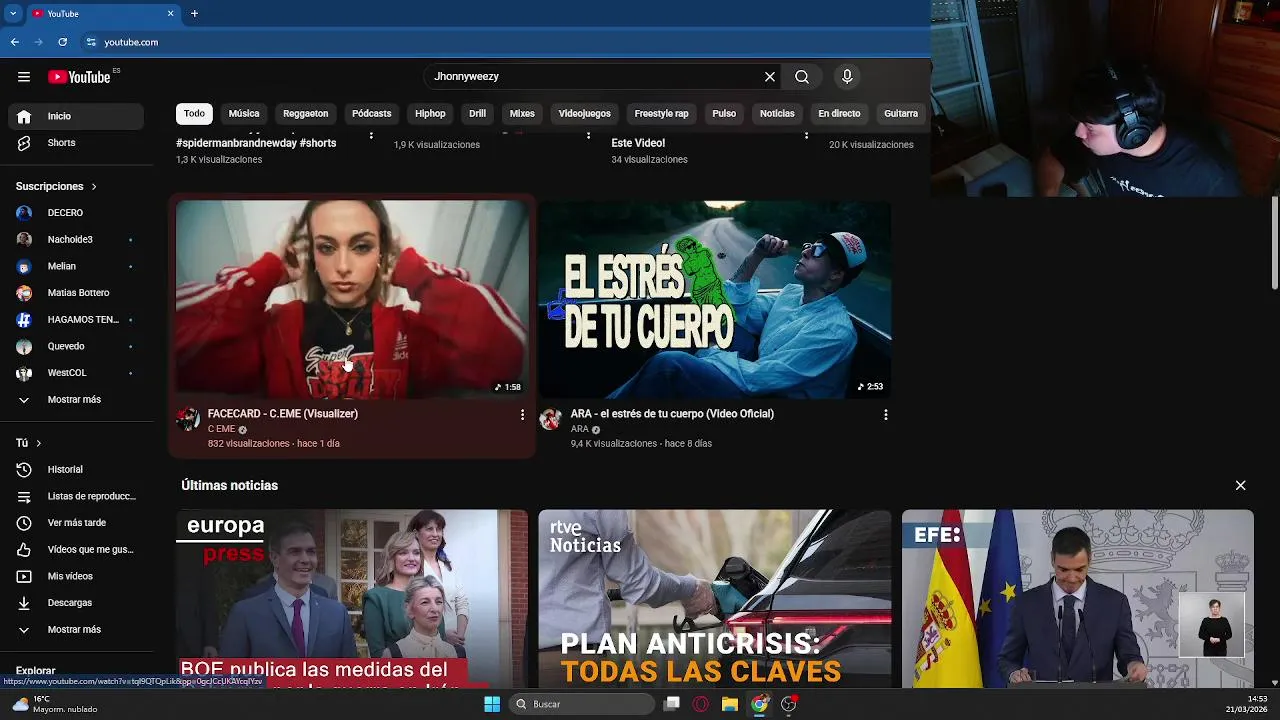Click the Chrome icon in the taskbar
Image resolution: width=1280 pixels, height=720 pixels.
[760, 704]
